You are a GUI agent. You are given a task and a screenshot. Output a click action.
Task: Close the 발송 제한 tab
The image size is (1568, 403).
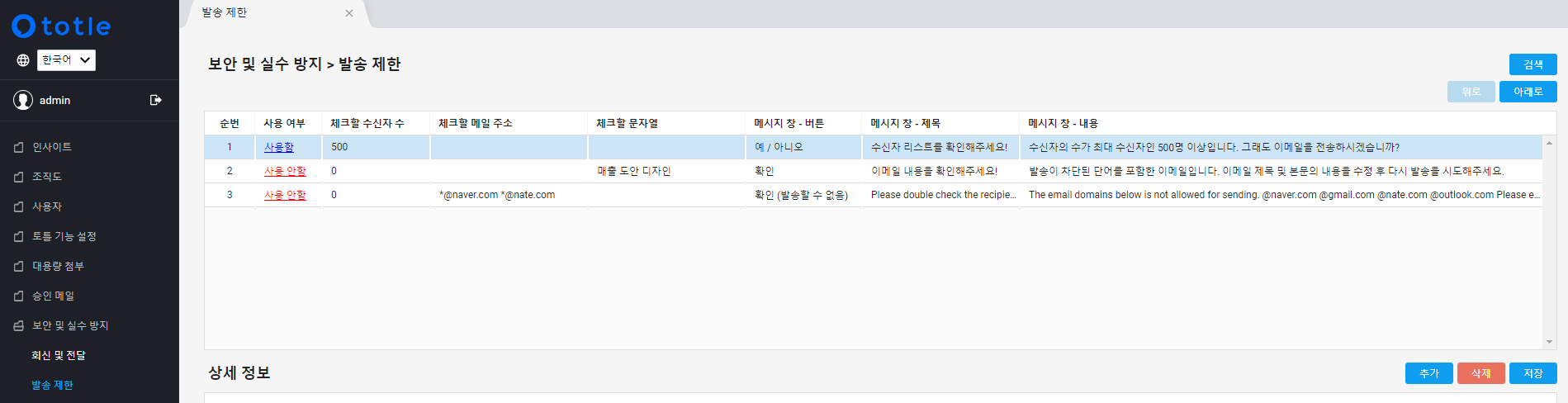pos(349,13)
